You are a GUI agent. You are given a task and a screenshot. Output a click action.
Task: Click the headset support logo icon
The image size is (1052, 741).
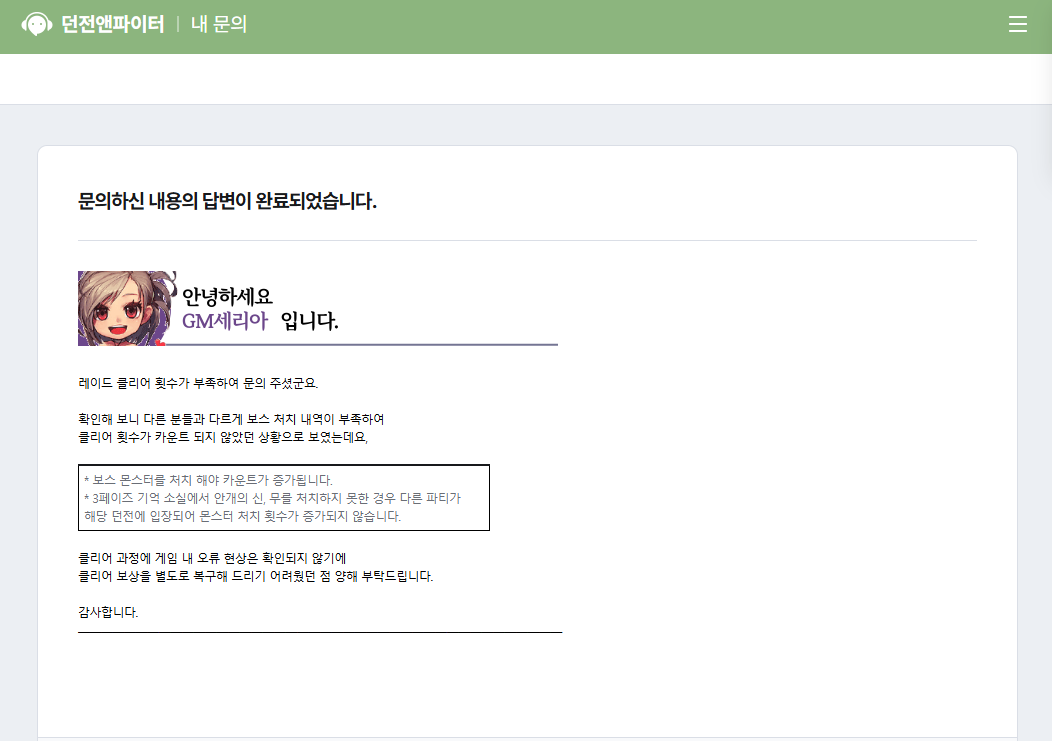[37, 24]
